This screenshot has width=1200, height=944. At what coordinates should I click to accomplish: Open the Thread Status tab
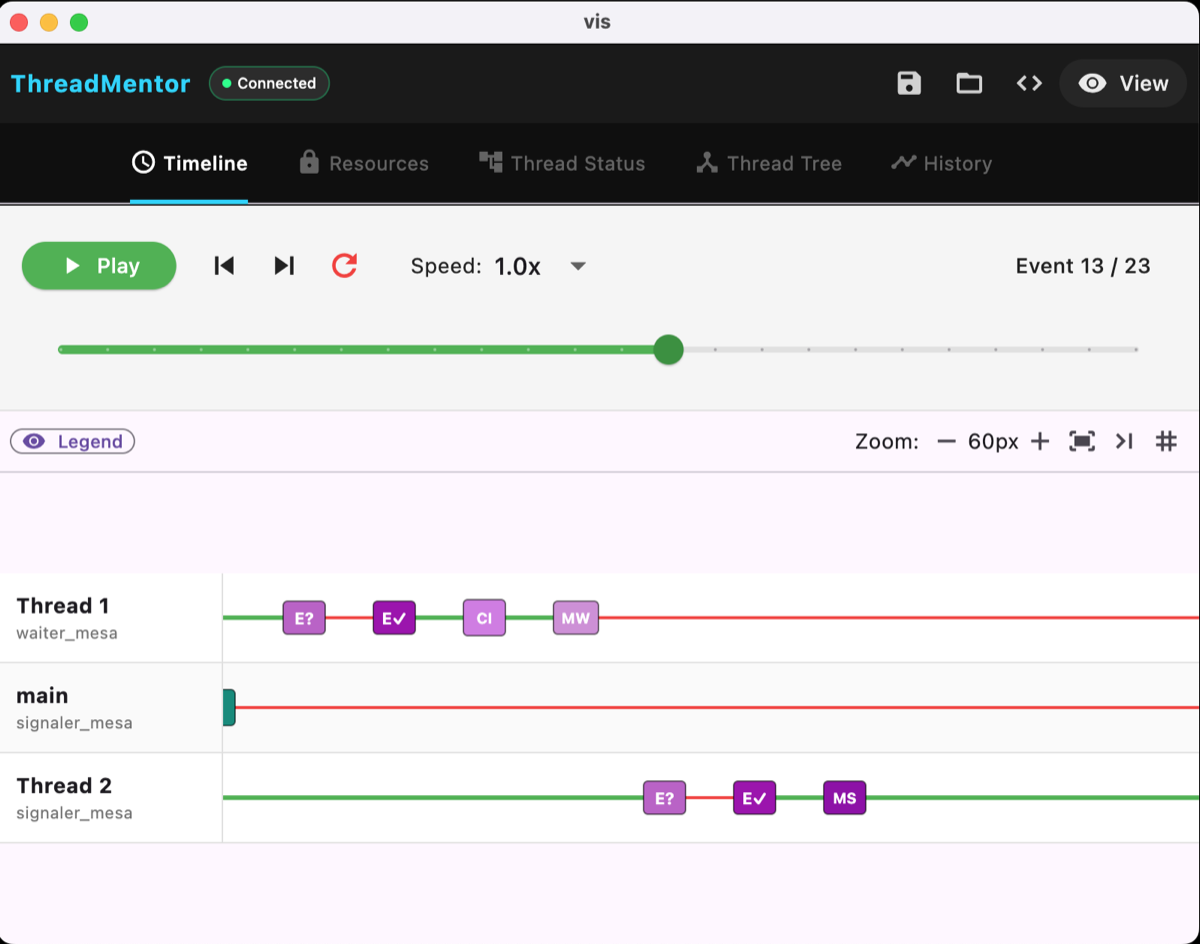(562, 163)
